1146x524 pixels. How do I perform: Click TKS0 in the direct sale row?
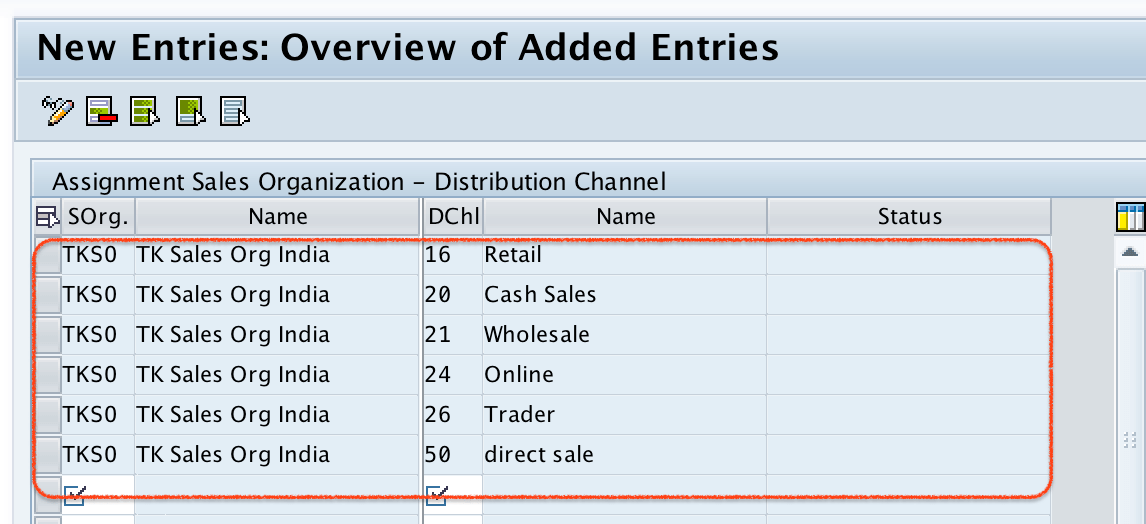pyautogui.click(x=90, y=455)
